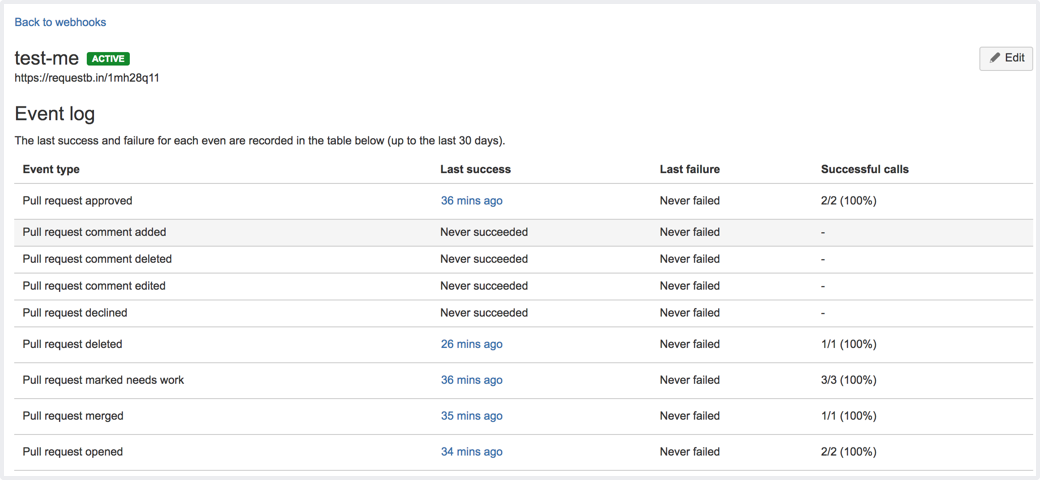
Task: Open 26 mins ago link for deleted event
Action: pos(472,344)
